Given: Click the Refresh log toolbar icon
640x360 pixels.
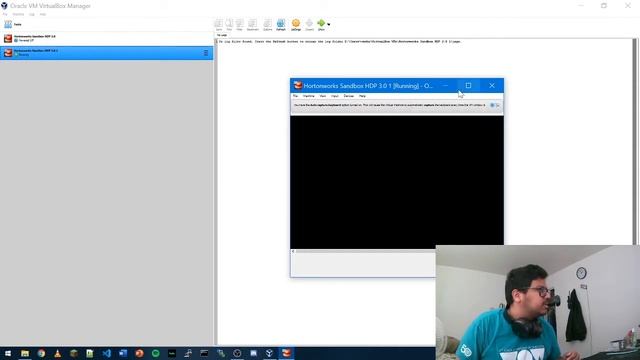Looking at the screenshot, I should [x=281, y=24].
